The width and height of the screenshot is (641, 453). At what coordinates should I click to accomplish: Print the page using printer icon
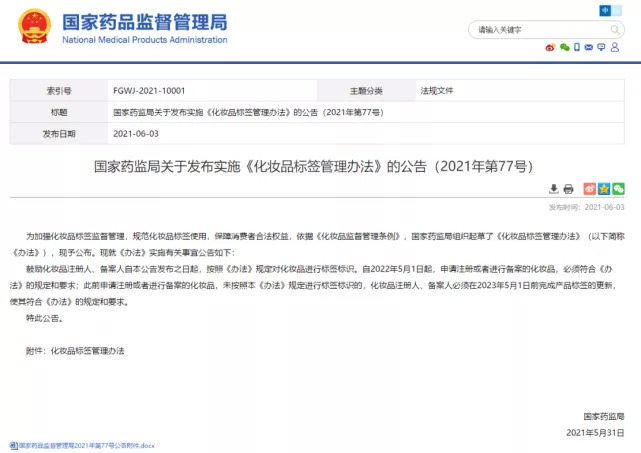click(x=568, y=188)
